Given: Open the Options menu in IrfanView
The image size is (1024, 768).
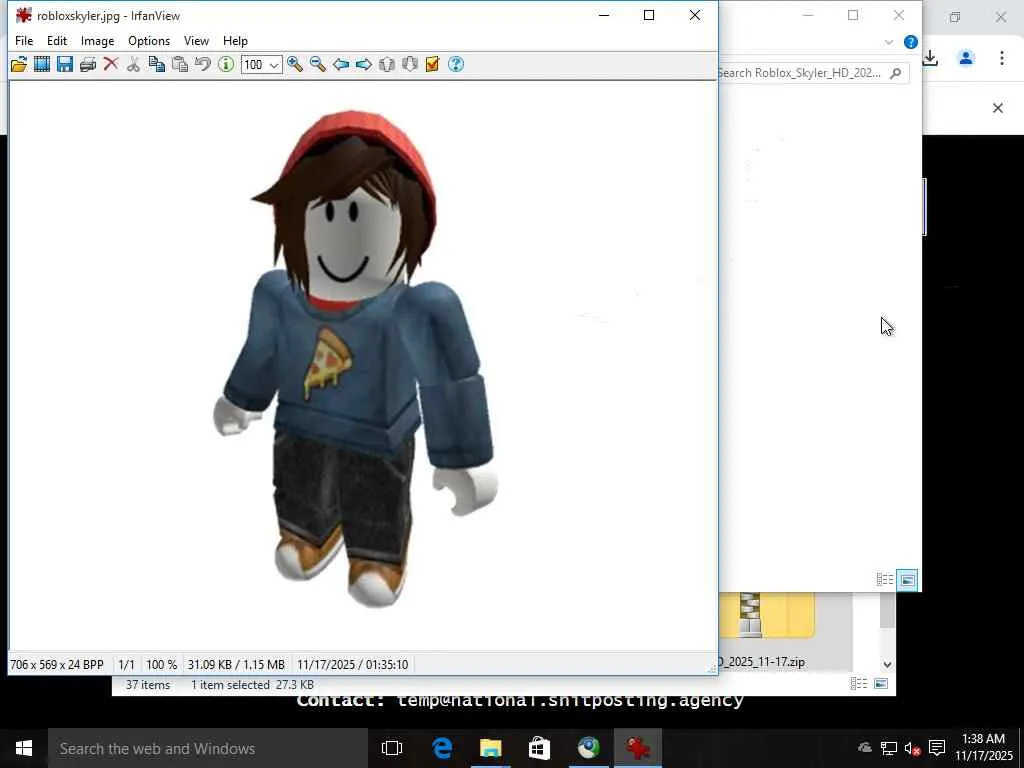Looking at the screenshot, I should tap(149, 40).
